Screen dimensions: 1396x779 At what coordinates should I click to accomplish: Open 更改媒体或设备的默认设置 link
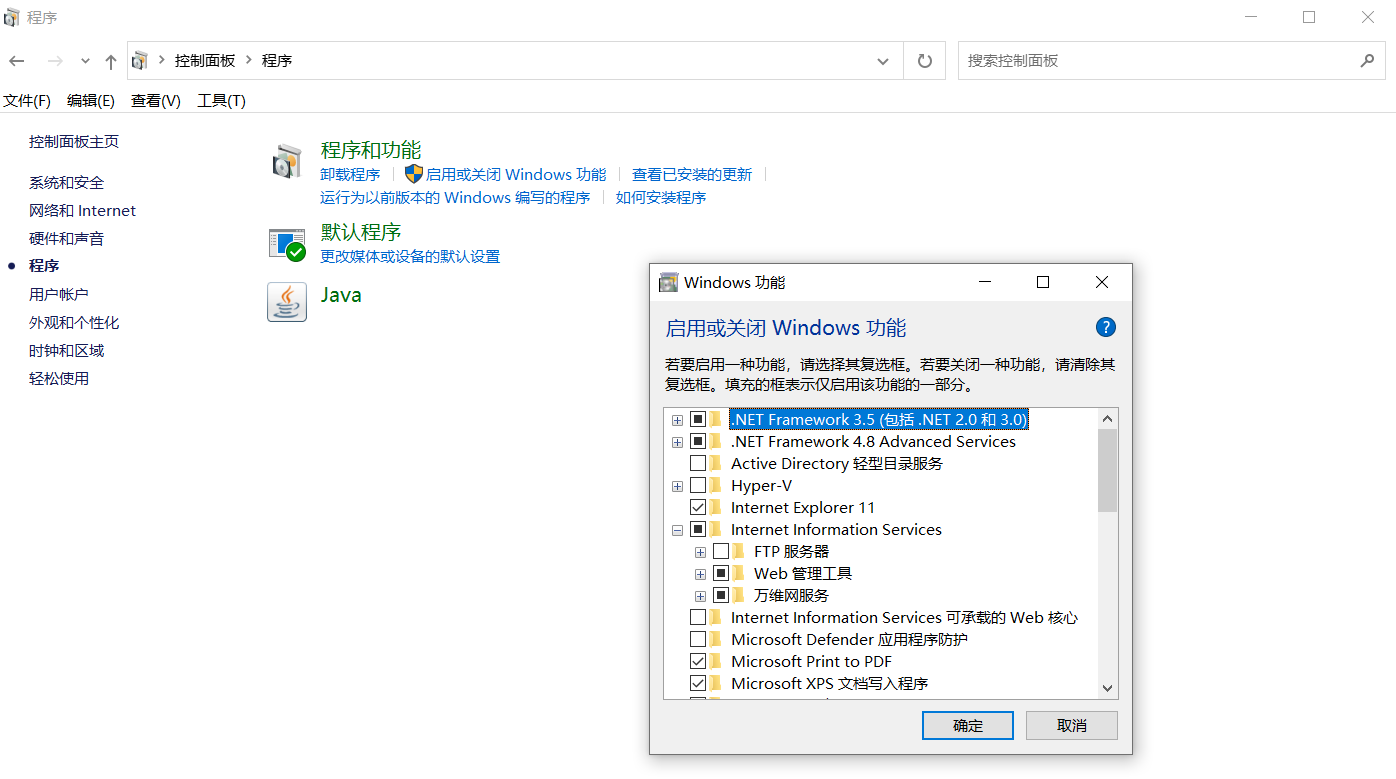[x=410, y=257]
